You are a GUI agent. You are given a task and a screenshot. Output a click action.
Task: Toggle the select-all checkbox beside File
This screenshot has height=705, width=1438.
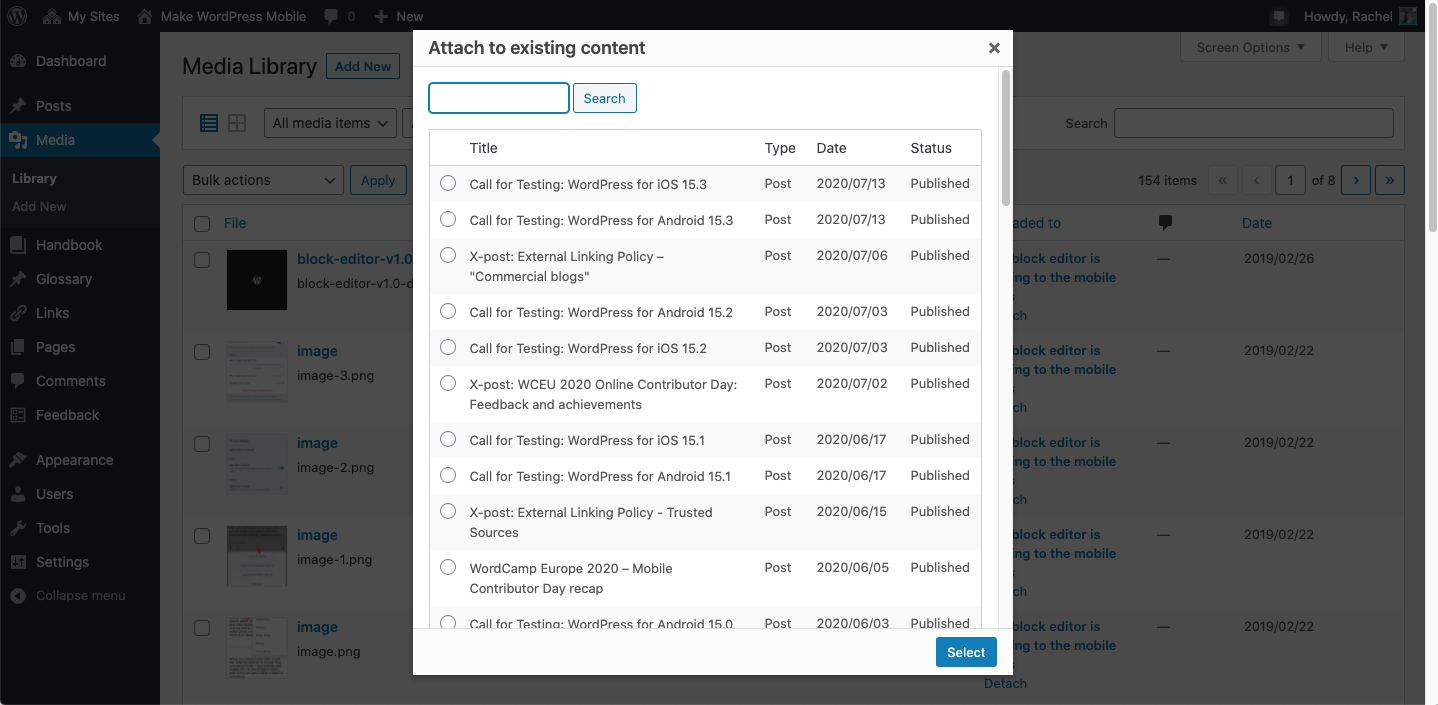click(x=202, y=224)
